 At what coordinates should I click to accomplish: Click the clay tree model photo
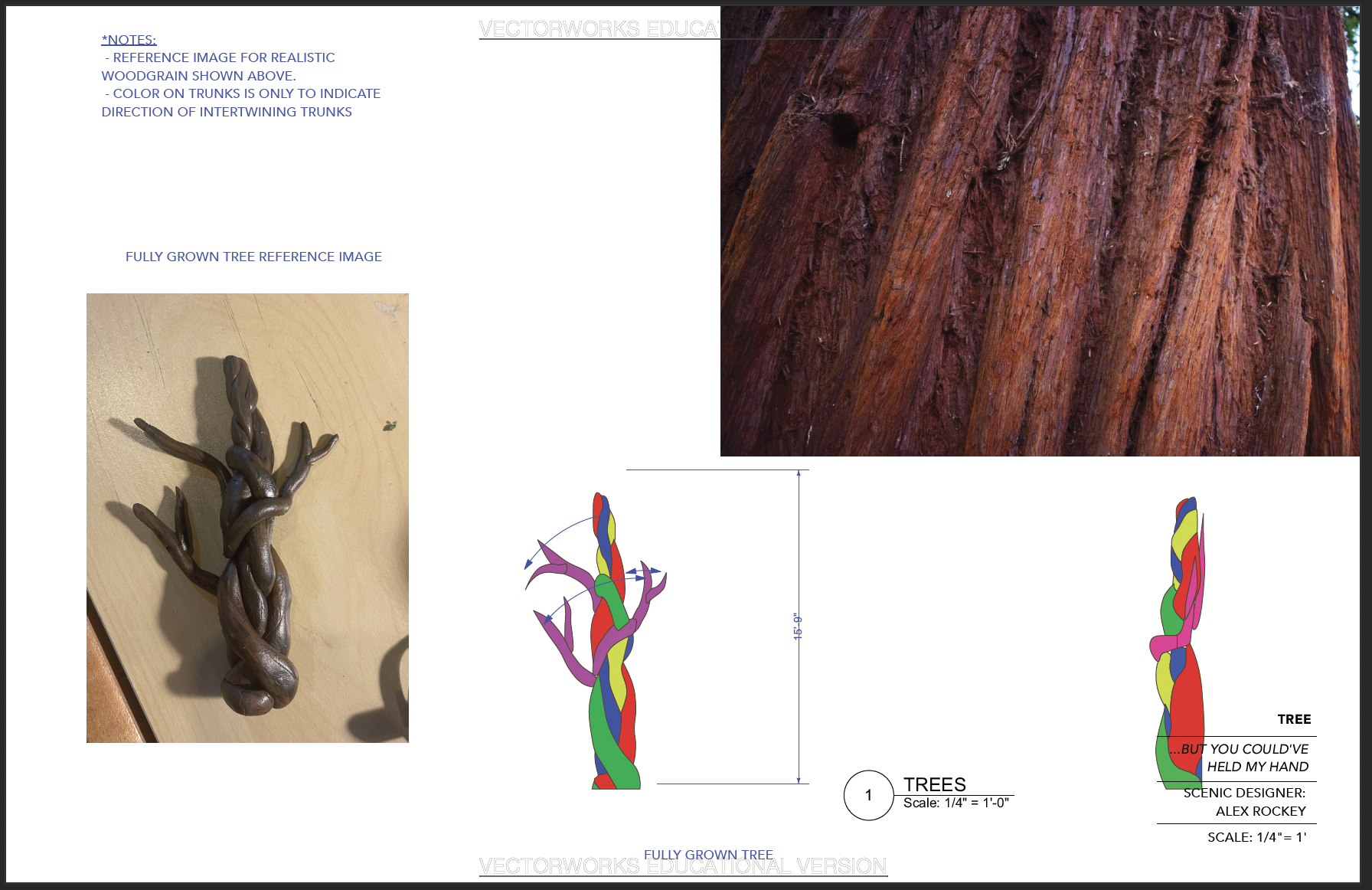pos(247,518)
